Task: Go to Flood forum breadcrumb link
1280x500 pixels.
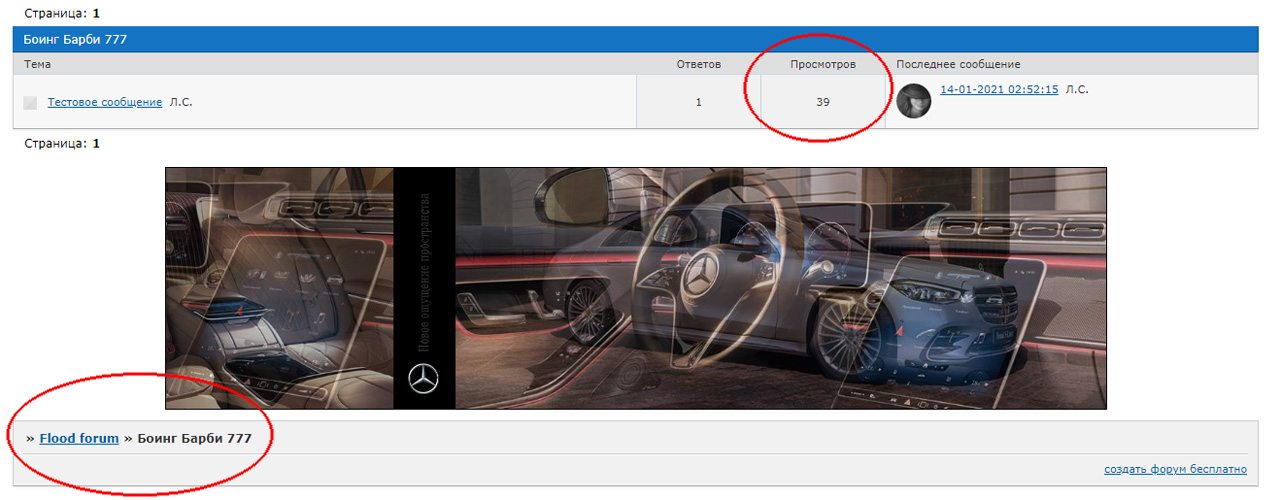Action: tap(79, 438)
